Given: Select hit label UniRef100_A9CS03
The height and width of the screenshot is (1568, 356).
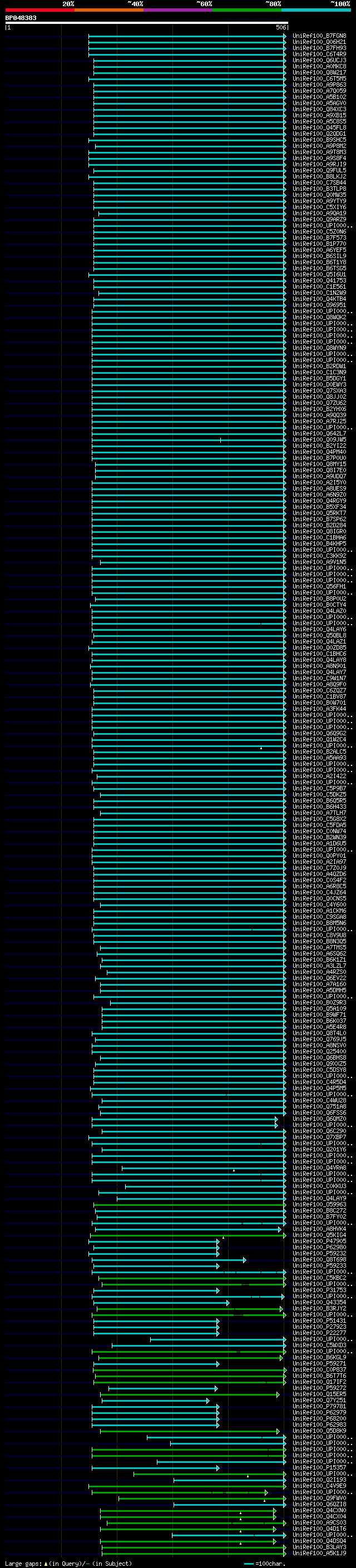Looking at the screenshot, I should coord(319,1522).
